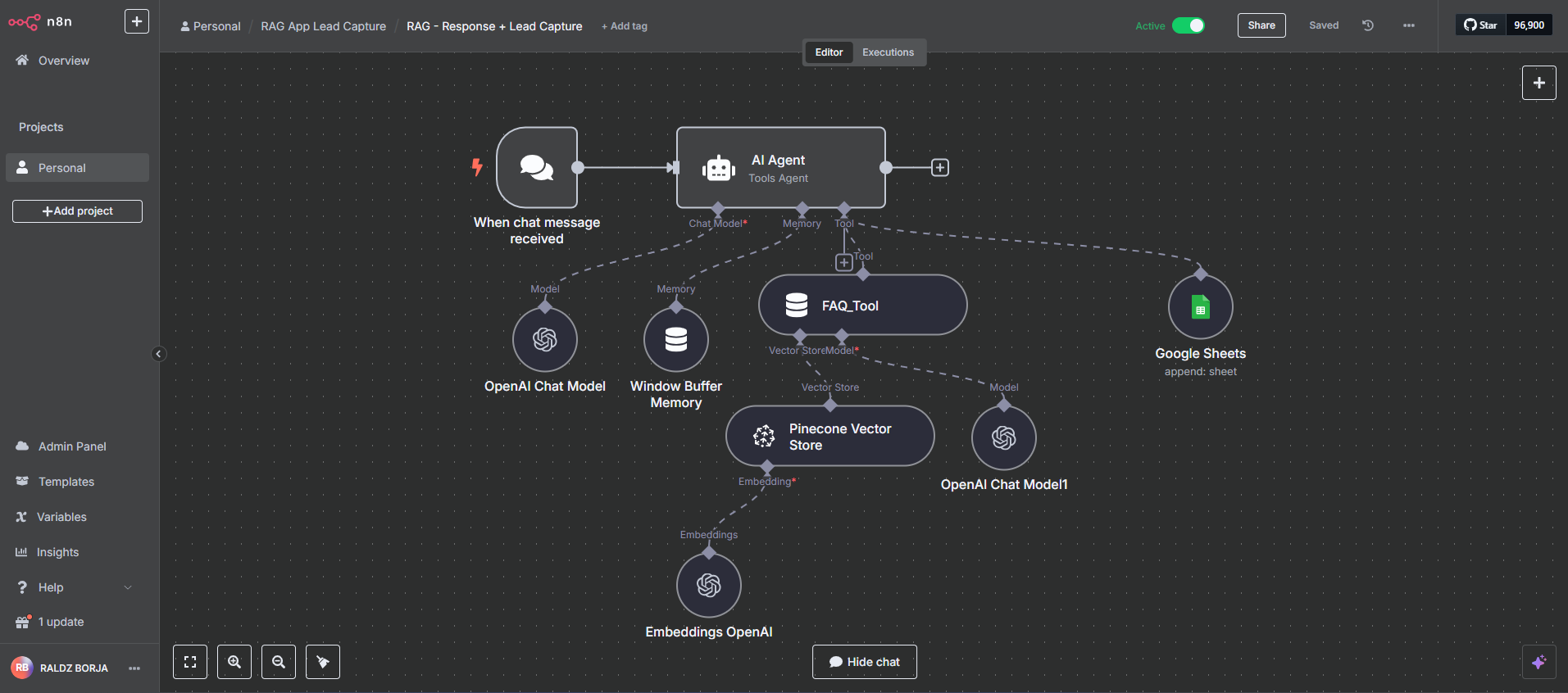Click the plus button beside the n8n logo
1568x693 pixels.
(137, 21)
